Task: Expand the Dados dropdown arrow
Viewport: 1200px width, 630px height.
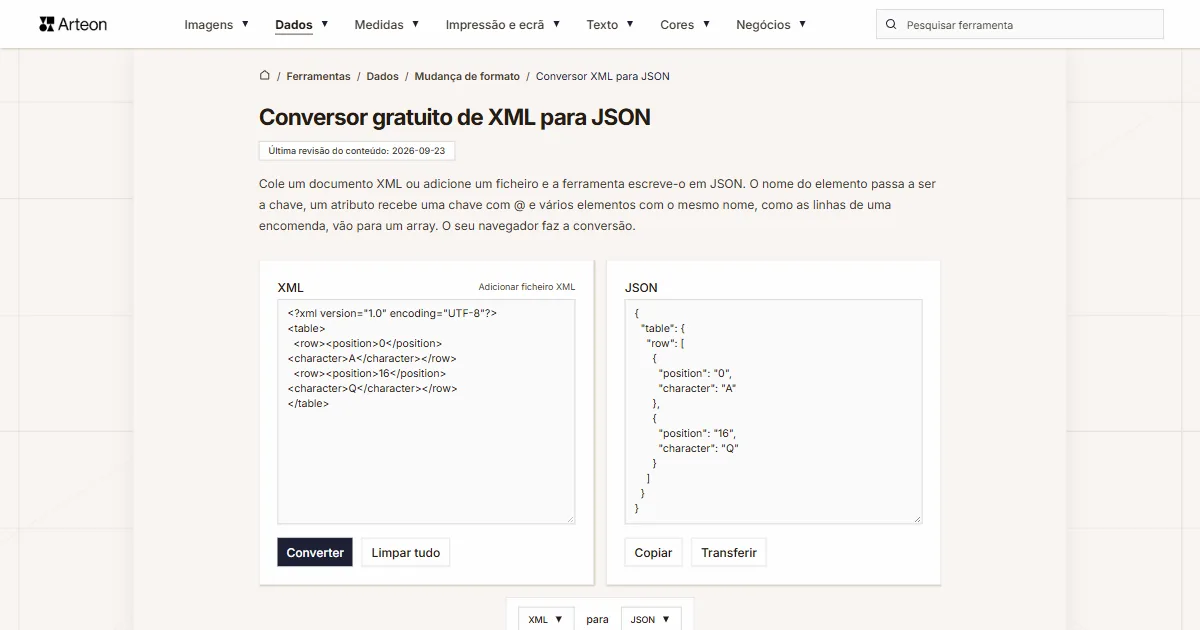Action: (324, 24)
